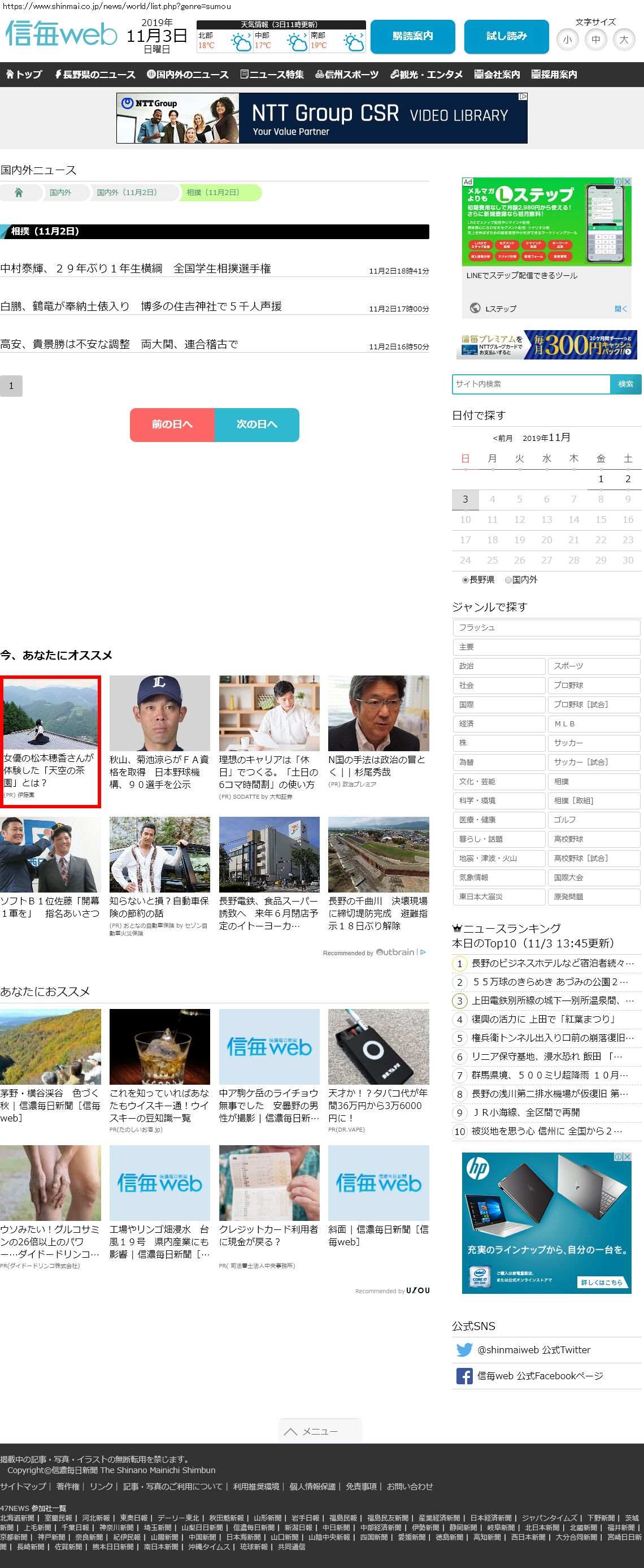Screen dimensions: 644x1568
Task: Set font size to large (大)
Action: click(623, 40)
